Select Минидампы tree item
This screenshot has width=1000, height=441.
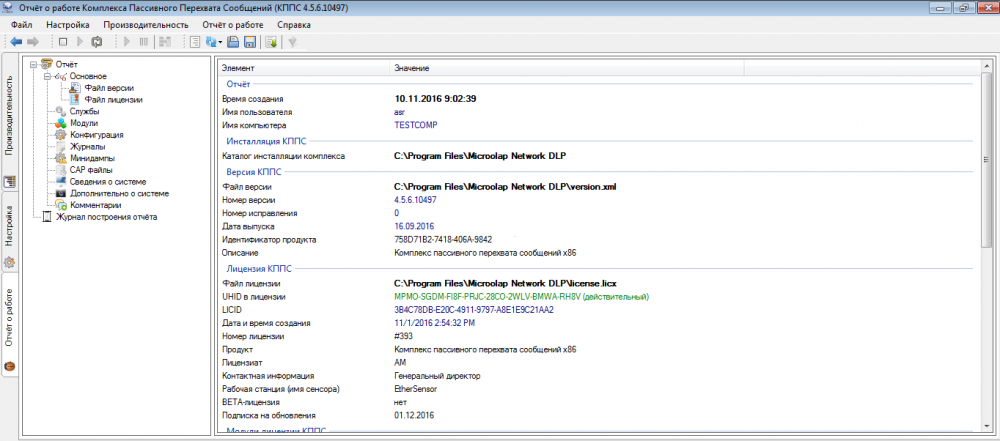pos(92,158)
